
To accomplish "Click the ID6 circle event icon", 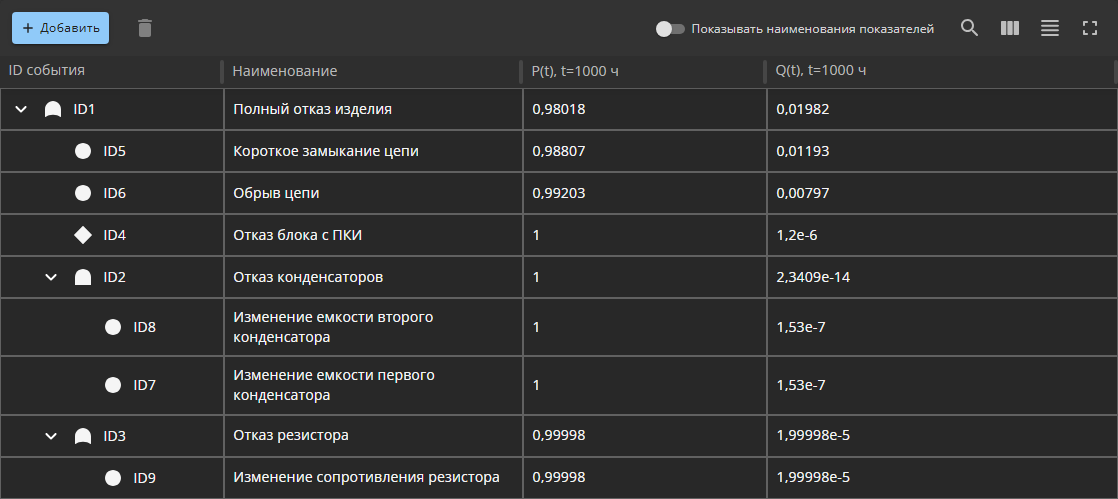I will 83,193.
